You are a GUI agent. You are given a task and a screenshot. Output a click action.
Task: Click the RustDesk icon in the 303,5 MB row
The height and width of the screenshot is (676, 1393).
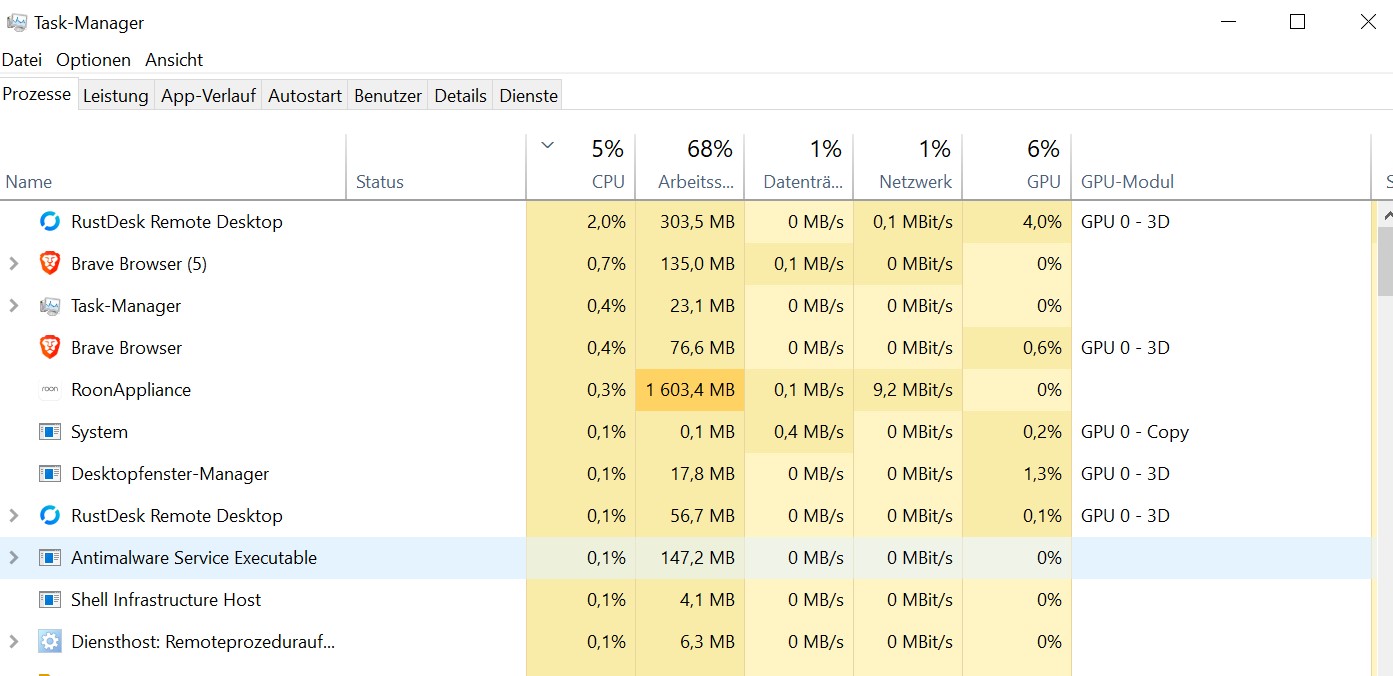pyautogui.click(x=49, y=222)
